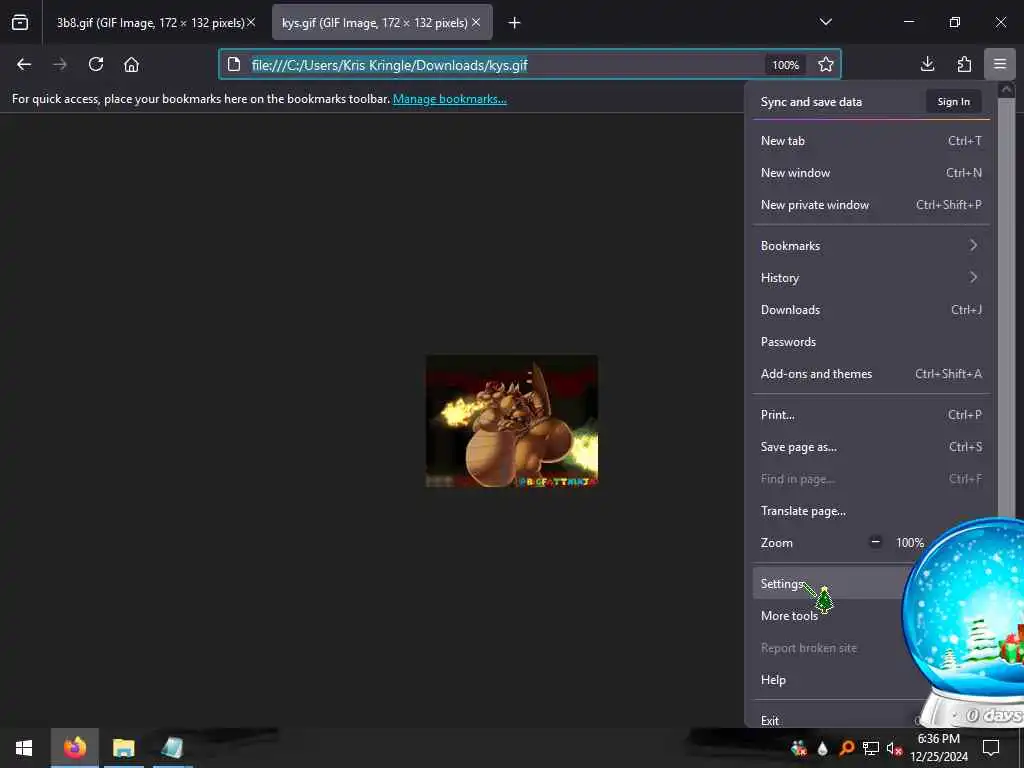Click the 100% zoom value in menu

tap(910, 542)
